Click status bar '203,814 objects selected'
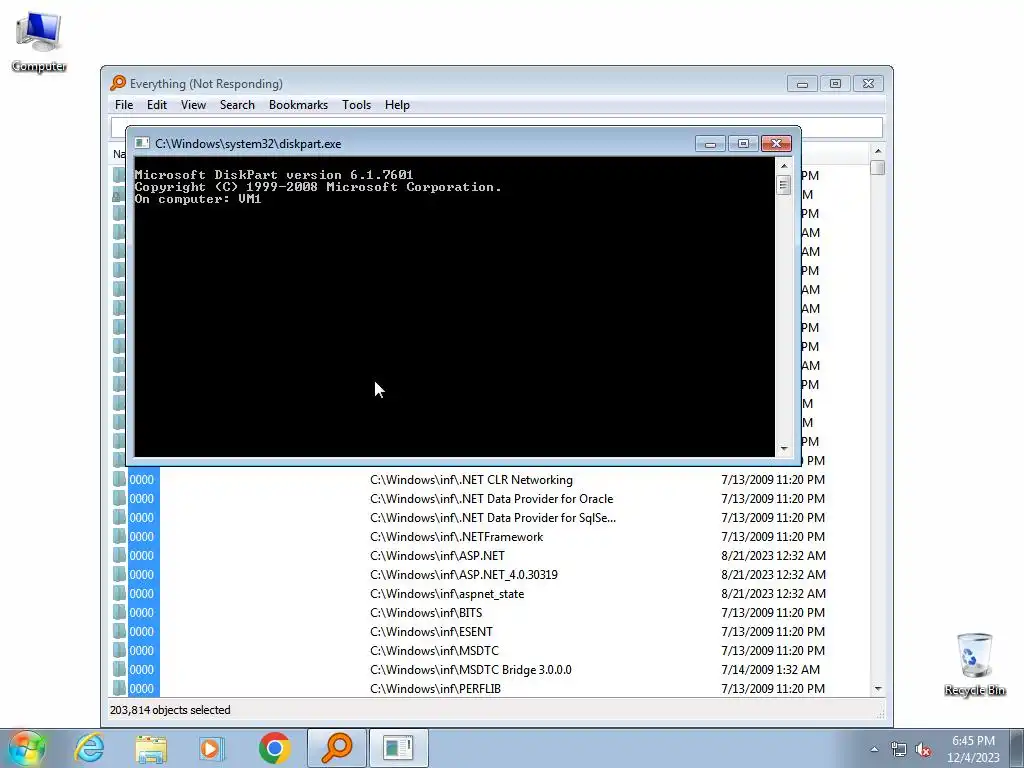The image size is (1024, 768). point(170,710)
